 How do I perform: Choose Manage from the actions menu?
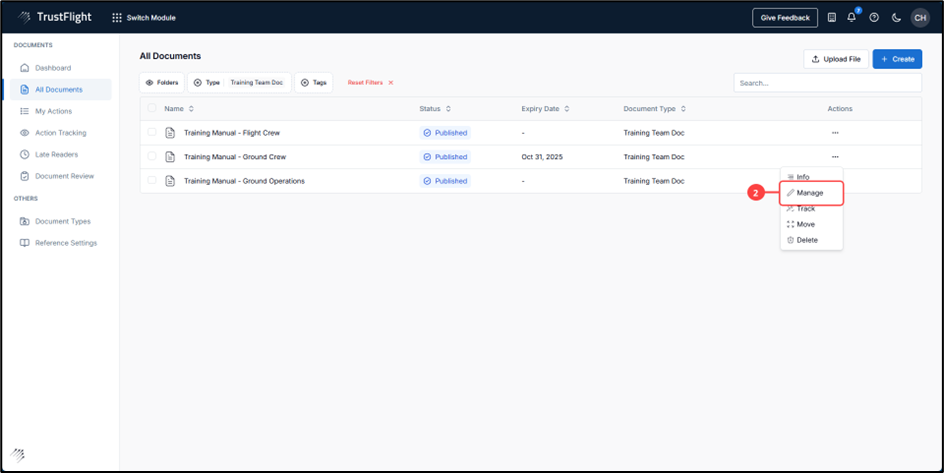tap(810, 192)
